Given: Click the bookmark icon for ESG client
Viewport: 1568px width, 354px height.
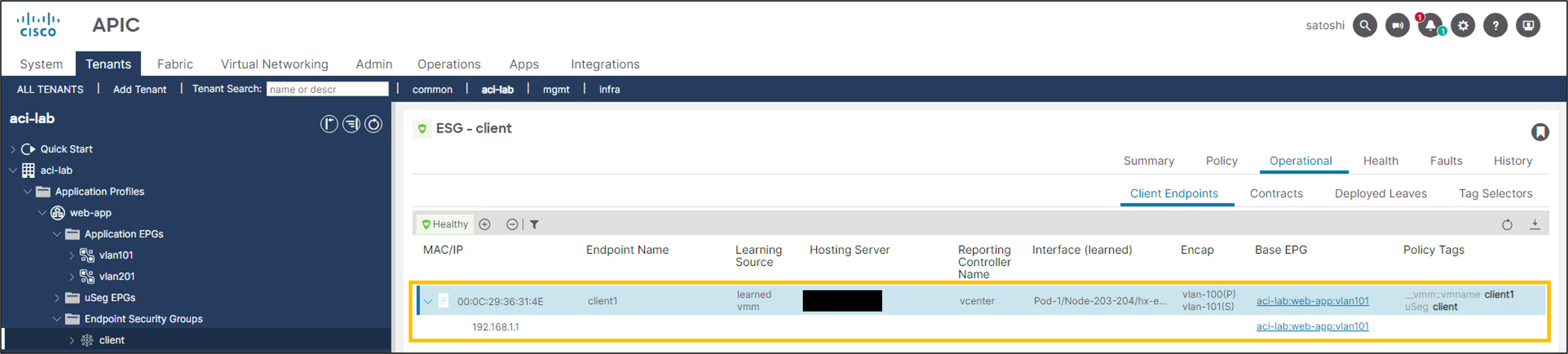Looking at the screenshot, I should 1540,132.
